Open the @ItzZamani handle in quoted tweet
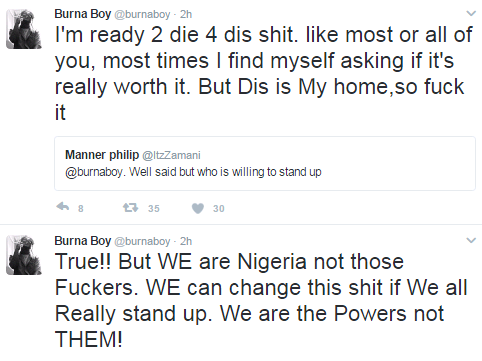 tap(171, 155)
